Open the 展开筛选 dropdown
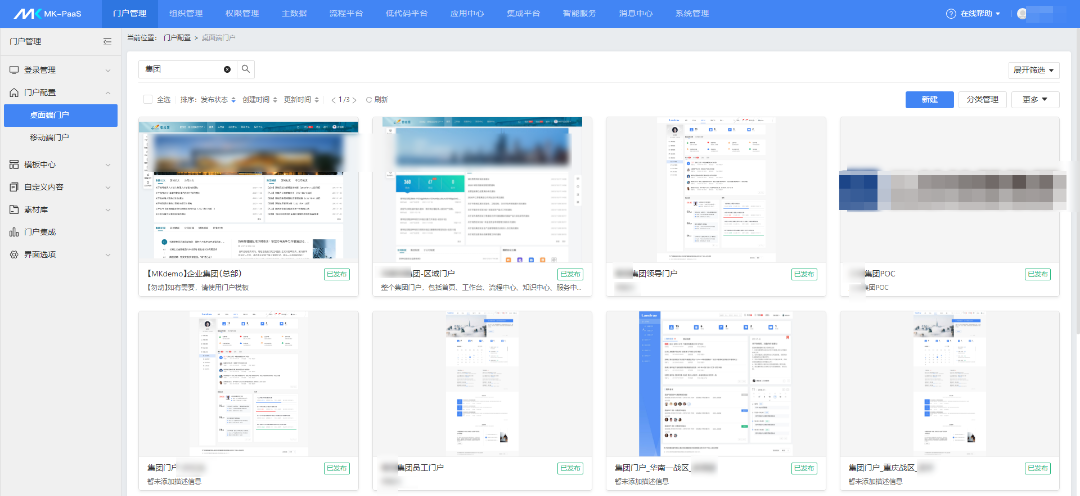Image resolution: width=1080 pixels, height=496 pixels. pyautogui.click(x=1033, y=70)
